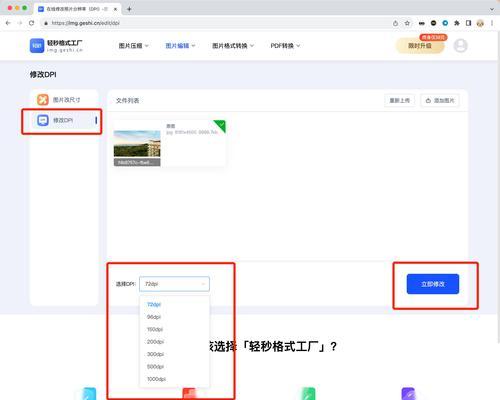
Task: Bookmark the page with the star icon
Action: pos(407,23)
